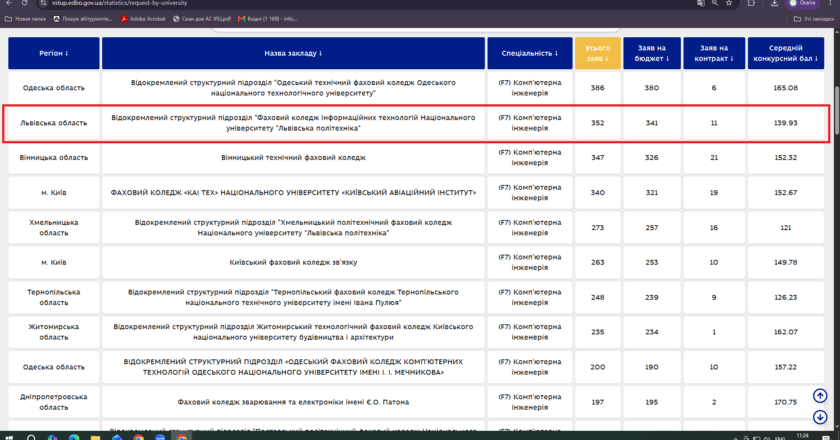Open the taskbar search magnifier icon
This screenshot has height=440, width=840.
[x=31, y=437]
